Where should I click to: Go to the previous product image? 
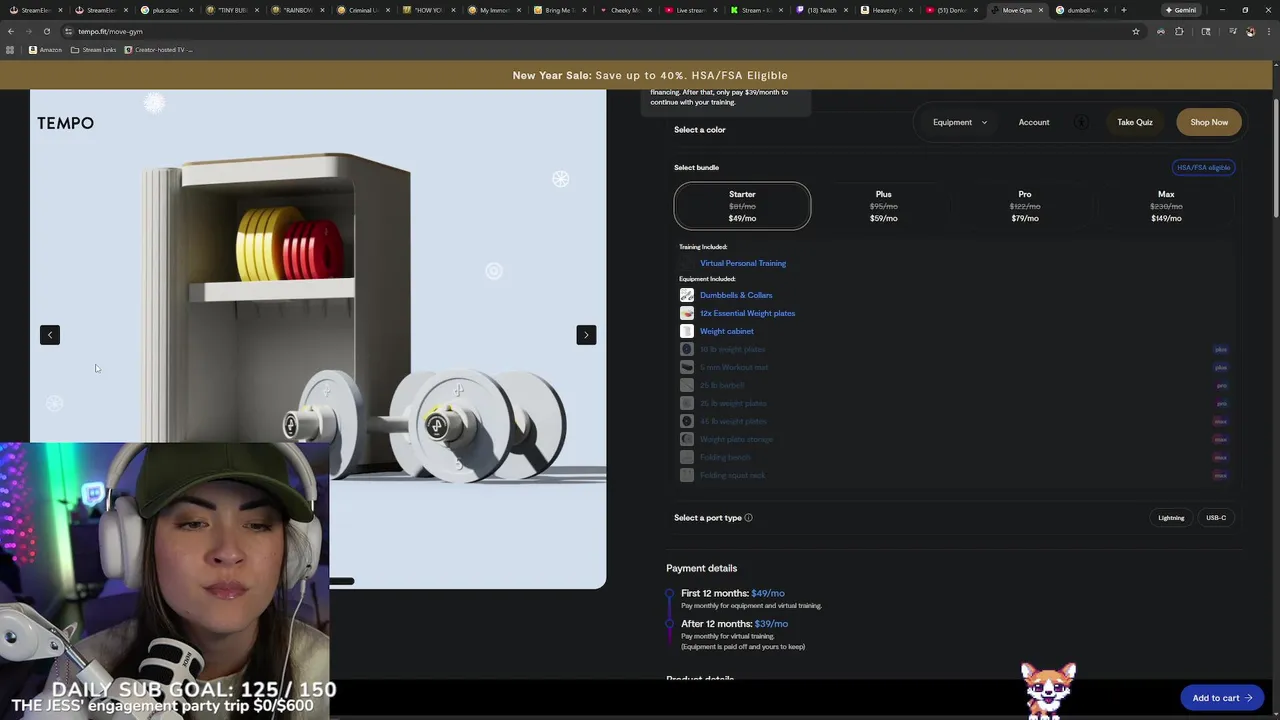click(x=50, y=335)
